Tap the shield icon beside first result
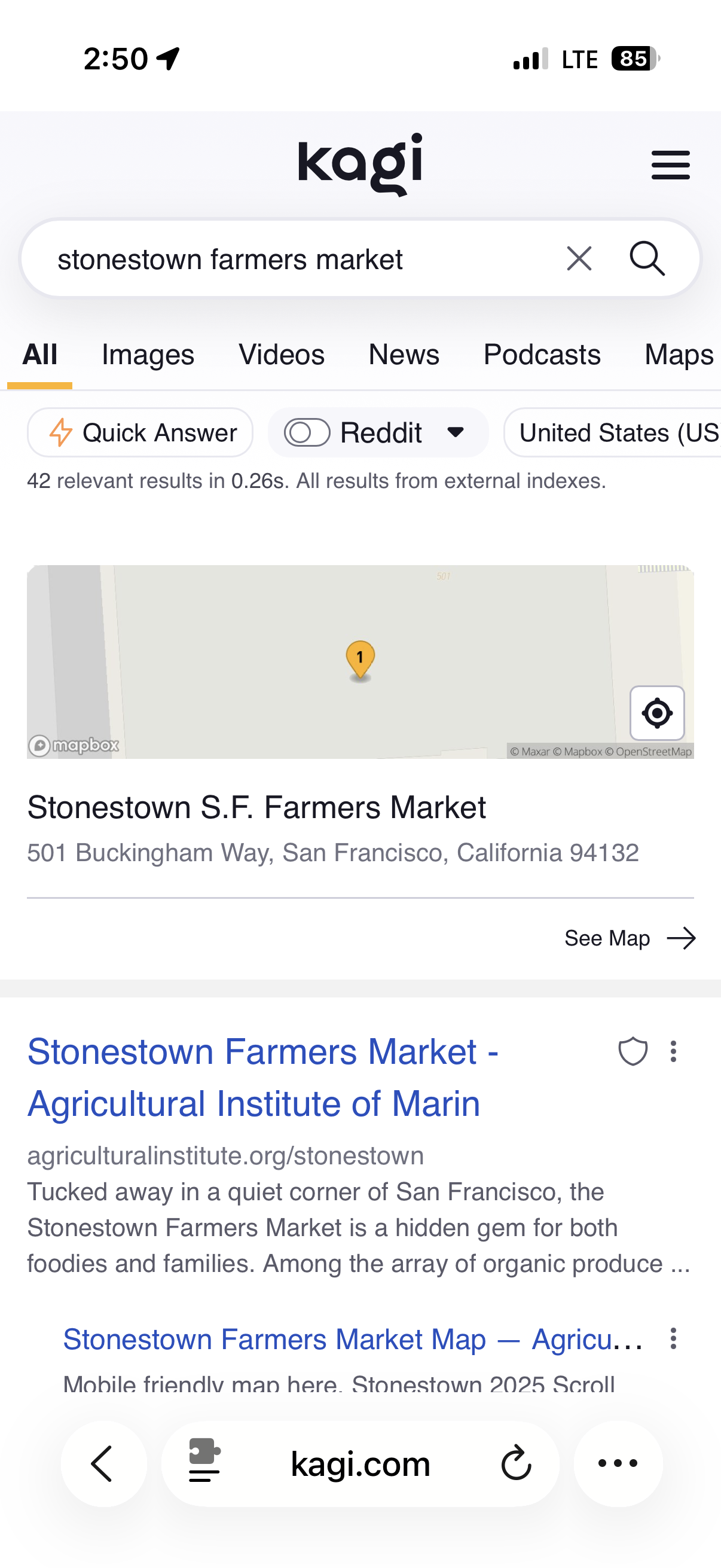721x1568 pixels. pyautogui.click(x=632, y=1051)
